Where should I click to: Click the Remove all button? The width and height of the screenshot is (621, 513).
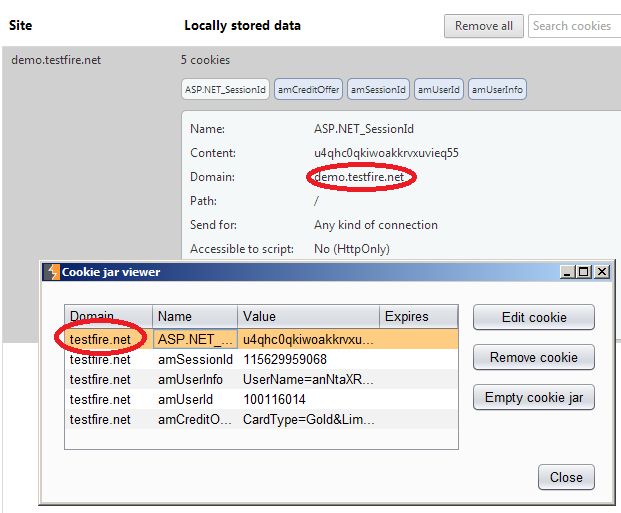[x=484, y=26]
